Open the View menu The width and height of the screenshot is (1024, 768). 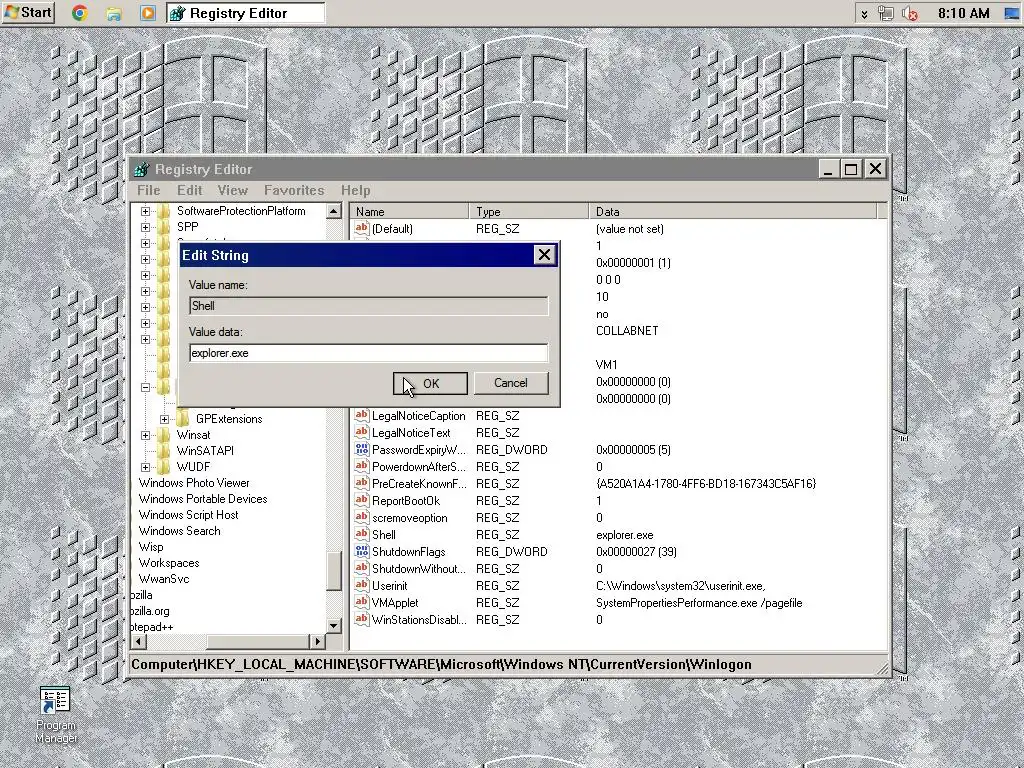tap(232, 190)
